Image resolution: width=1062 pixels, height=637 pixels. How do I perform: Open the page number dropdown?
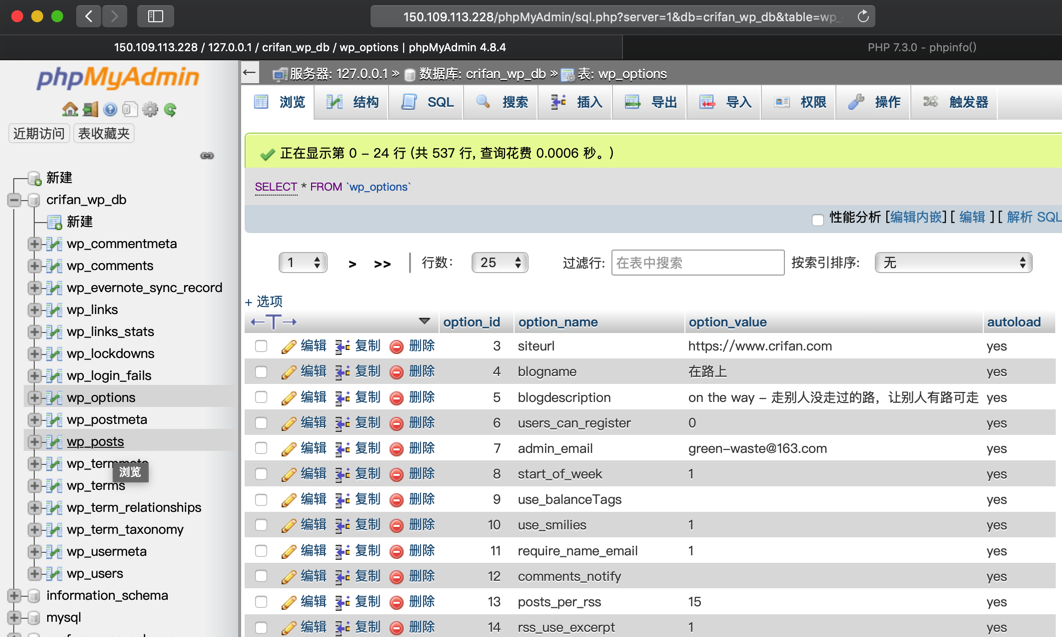click(x=303, y=263)
